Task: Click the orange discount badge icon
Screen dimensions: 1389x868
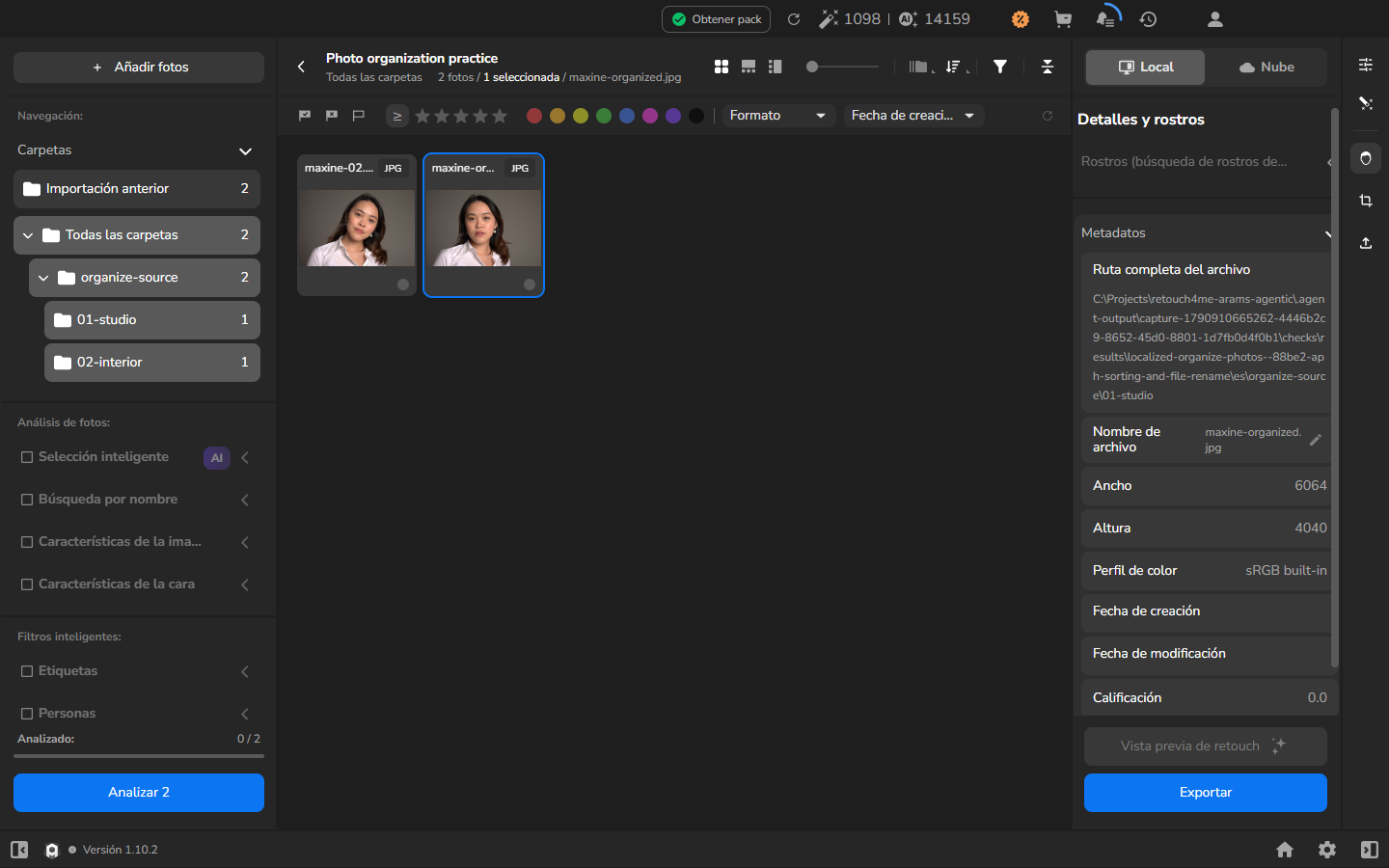Action: [x=1021, y=19]
